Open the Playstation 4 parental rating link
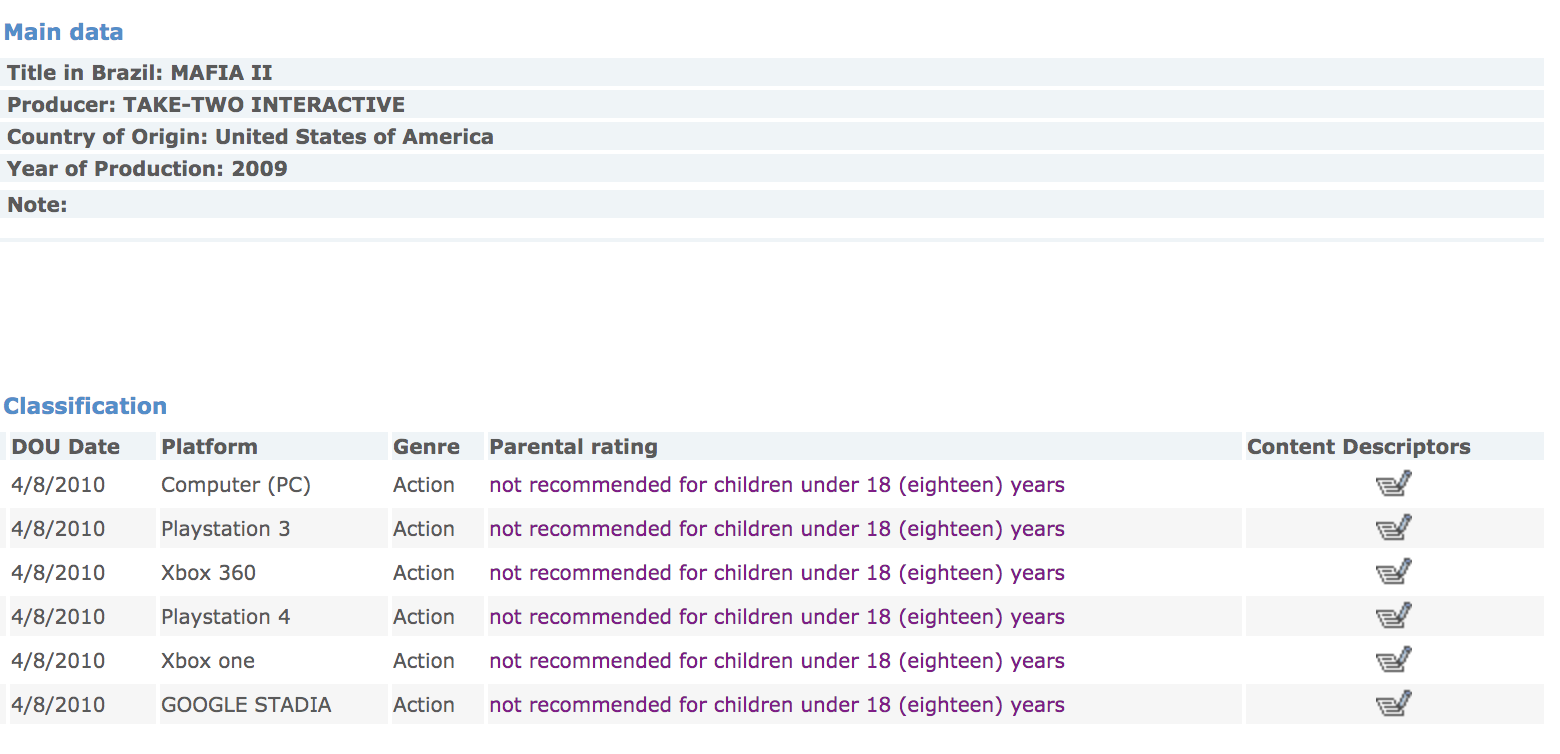The image size is (1560, 754). click(x=777, y=617)
